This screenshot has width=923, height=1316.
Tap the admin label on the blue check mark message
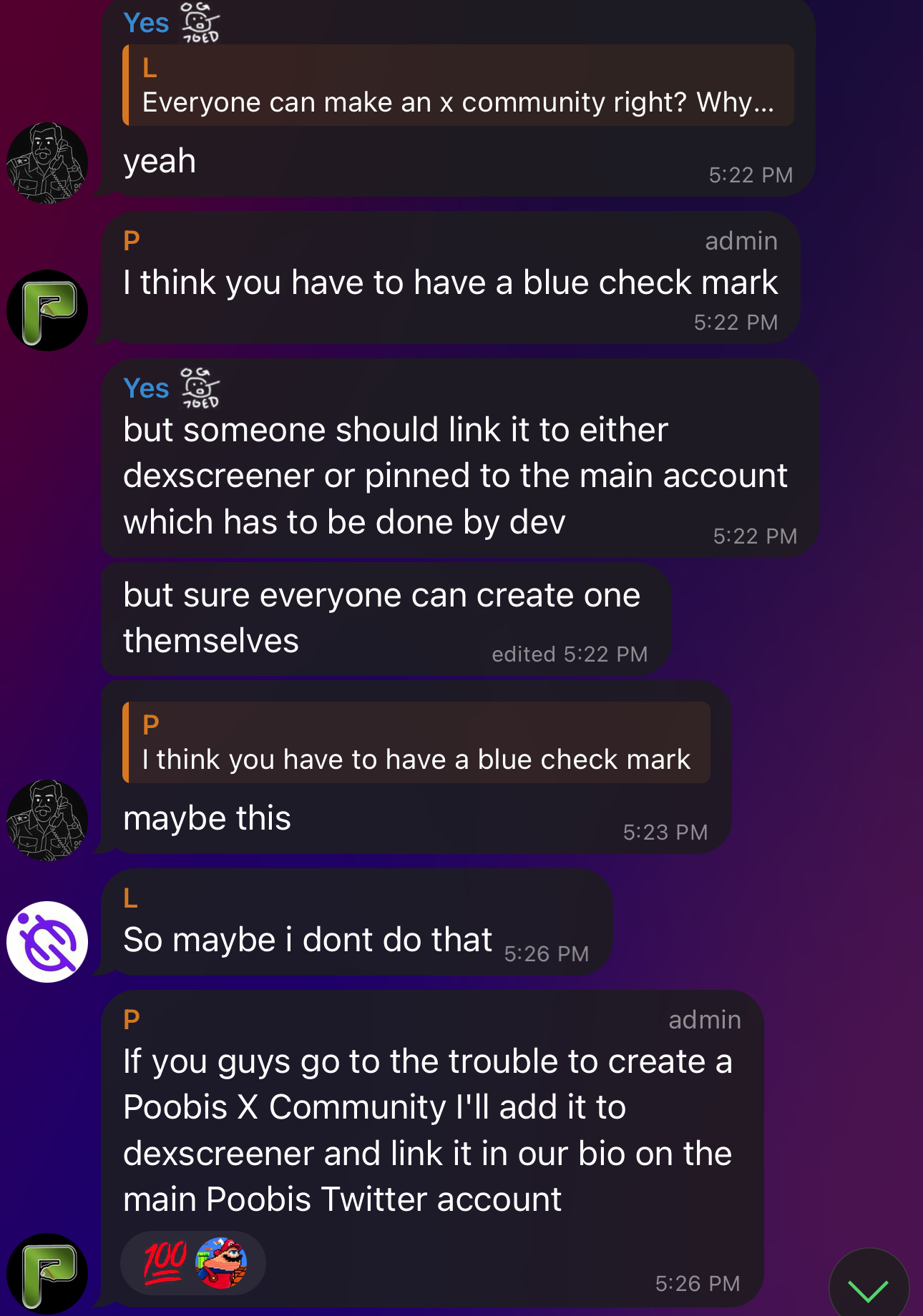(741, 241)
